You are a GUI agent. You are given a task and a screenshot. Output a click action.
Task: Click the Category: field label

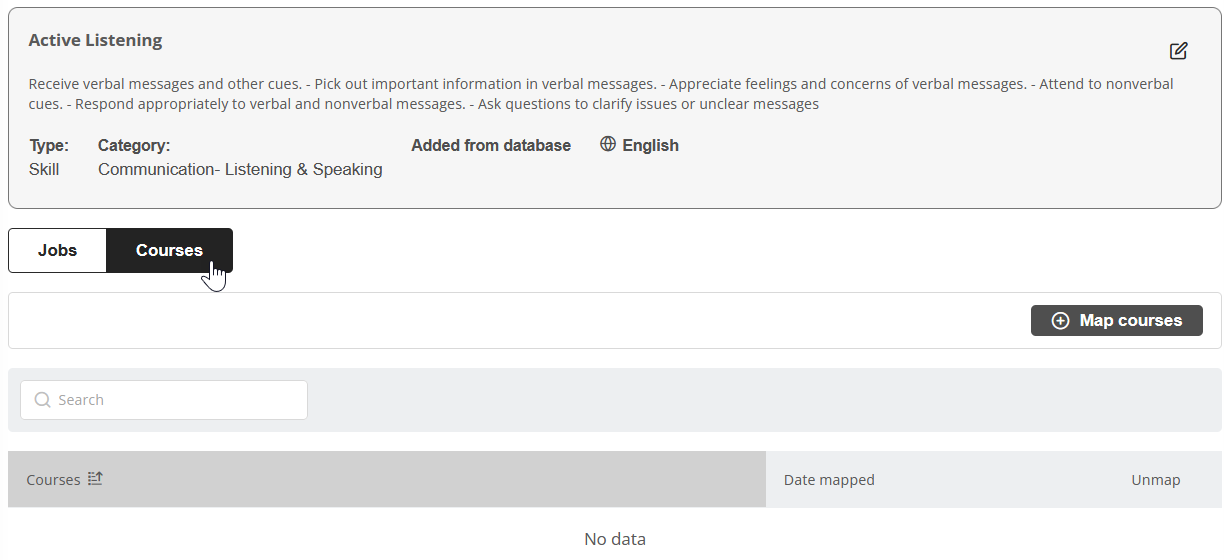[134, 145]
